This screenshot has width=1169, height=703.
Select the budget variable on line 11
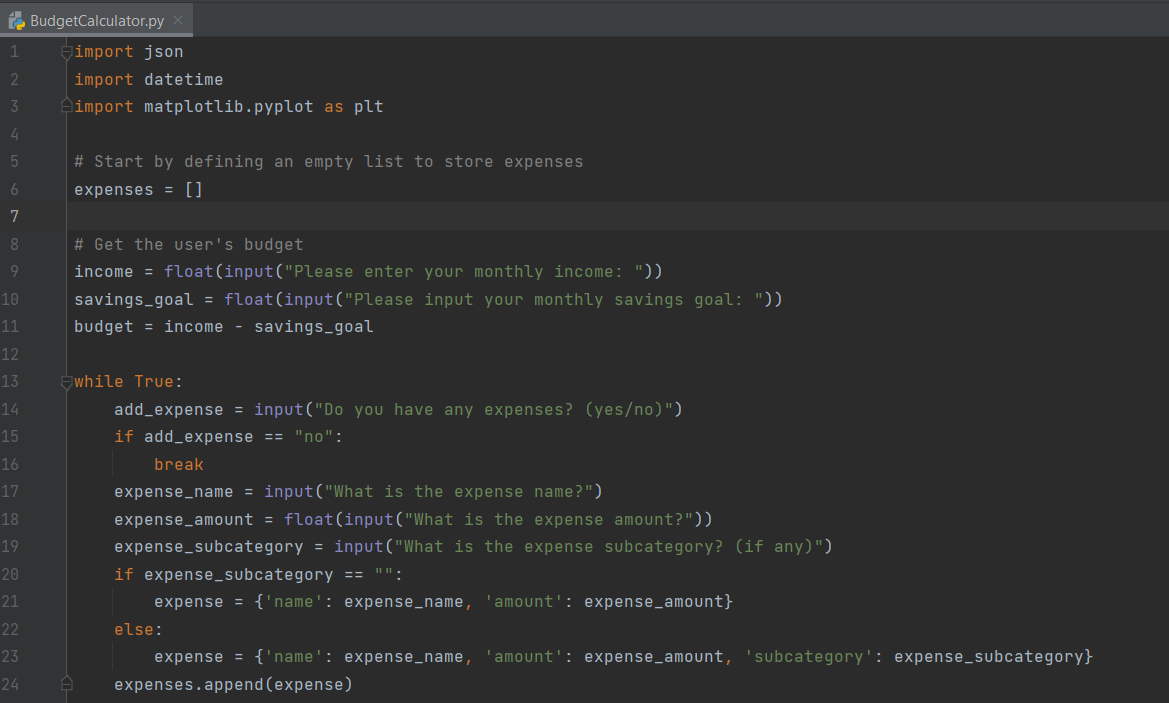(x=97, y=326)
